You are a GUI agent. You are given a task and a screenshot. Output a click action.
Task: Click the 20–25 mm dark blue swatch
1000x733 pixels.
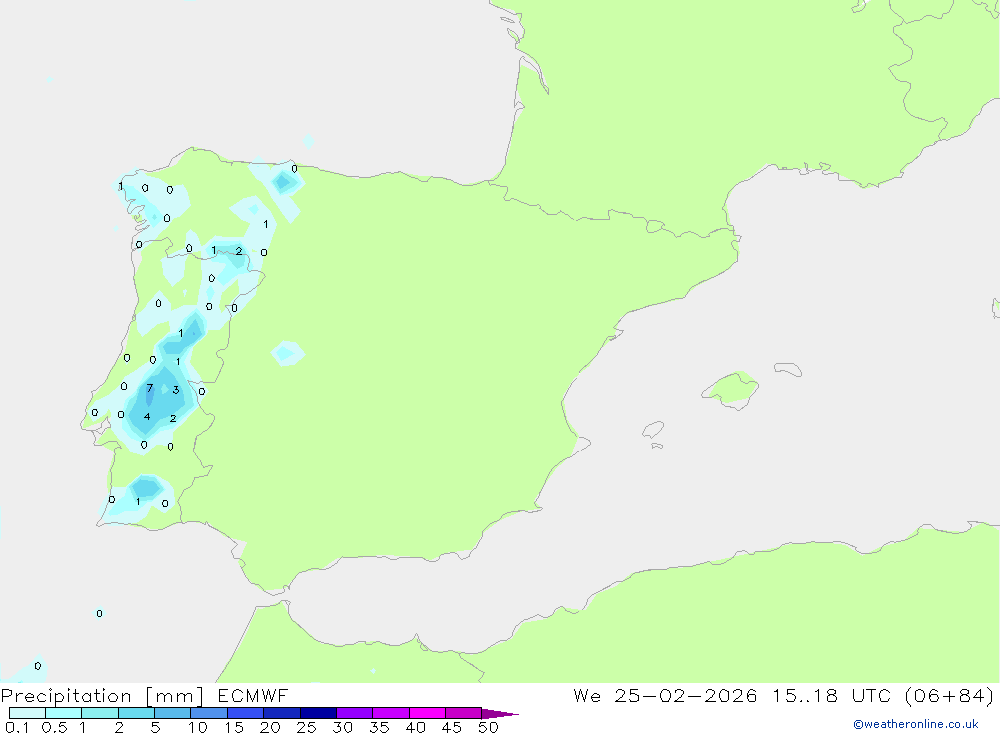click(x=282, y=713)
